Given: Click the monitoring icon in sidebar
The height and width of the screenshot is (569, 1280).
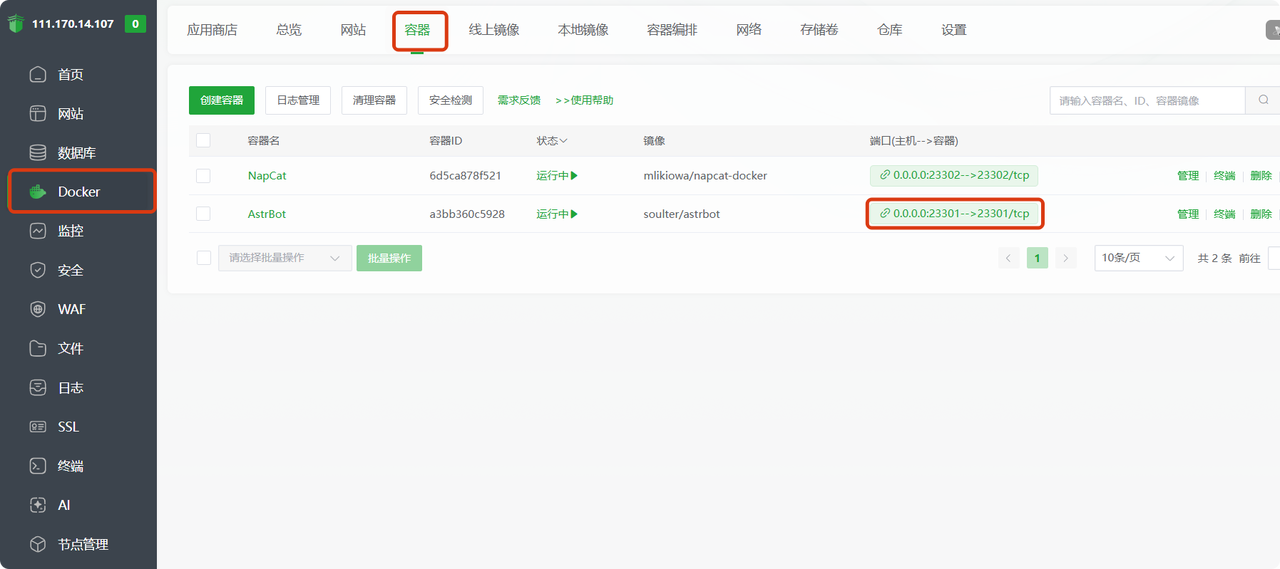Looking at the screenshot, I should [x=38, y=231].
